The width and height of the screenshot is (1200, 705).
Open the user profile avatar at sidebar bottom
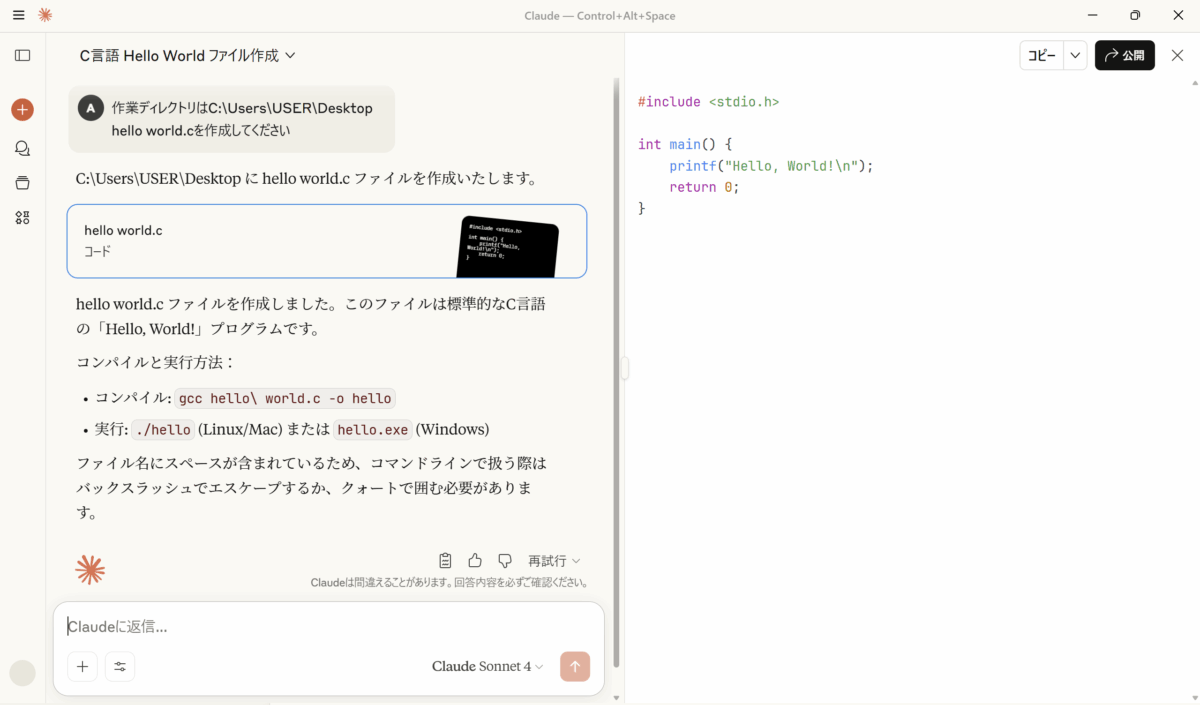(x=22, y=673)
